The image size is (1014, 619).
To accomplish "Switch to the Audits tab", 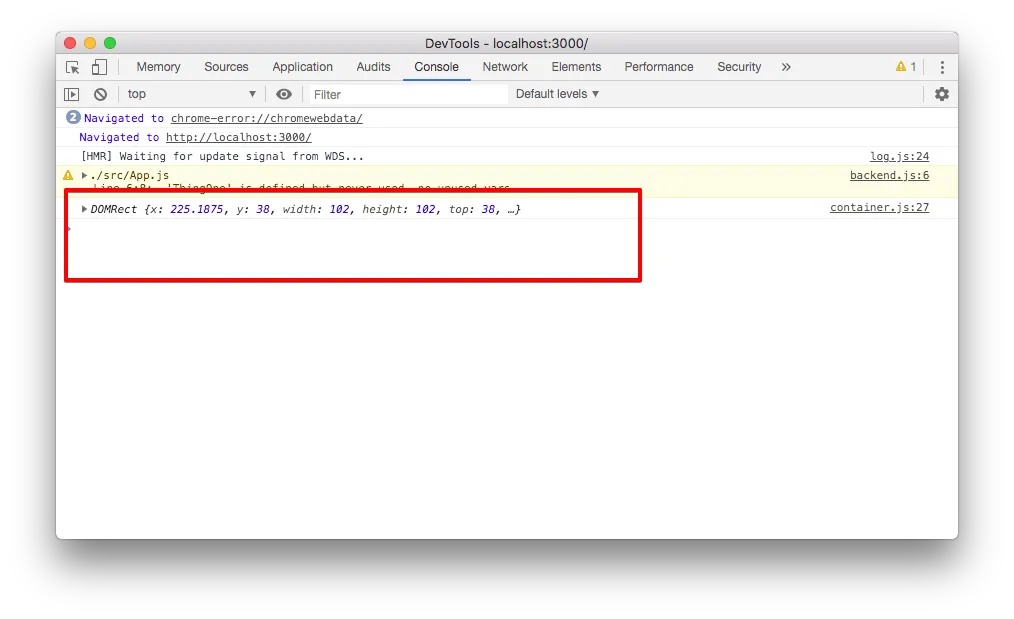I will 373,67.
